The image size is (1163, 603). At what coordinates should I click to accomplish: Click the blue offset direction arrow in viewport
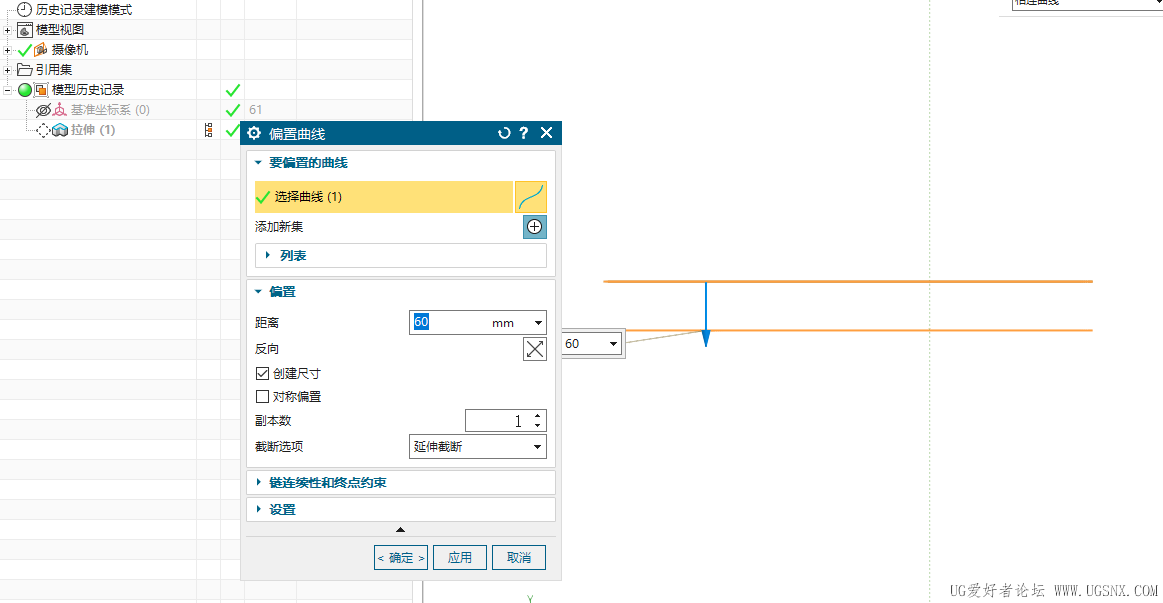click(705, 314)
